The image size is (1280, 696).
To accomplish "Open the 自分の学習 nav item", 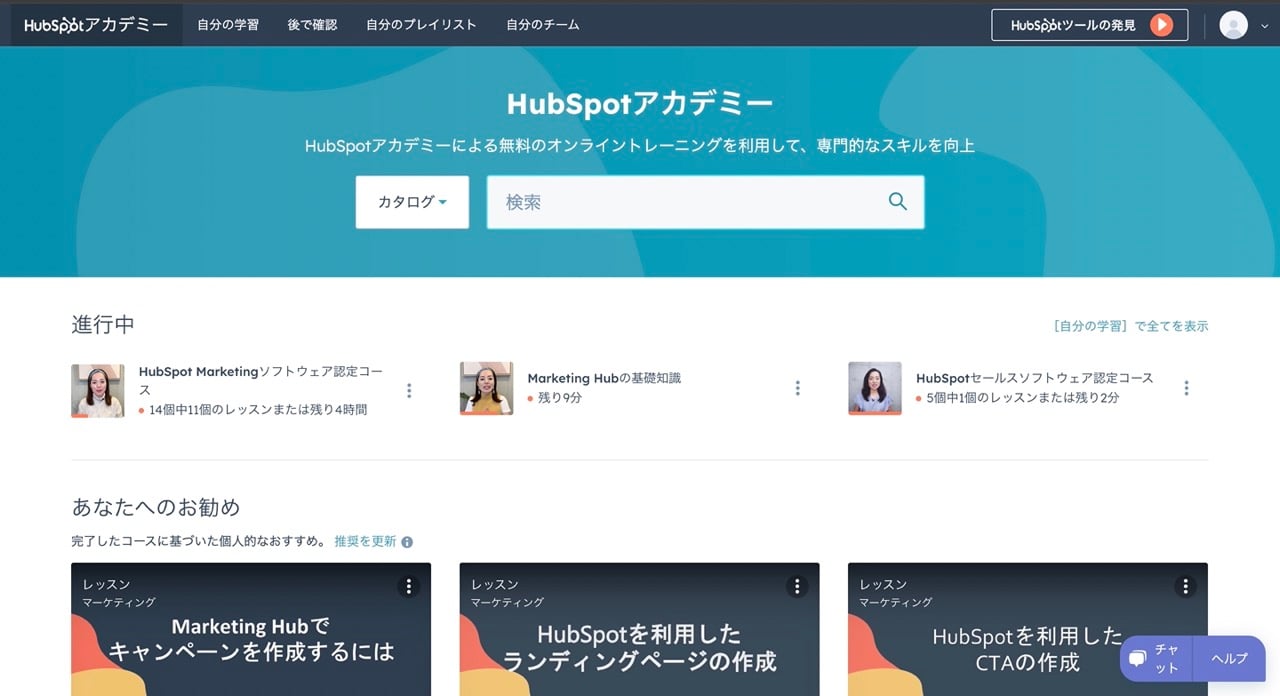I will coord(228,25).
